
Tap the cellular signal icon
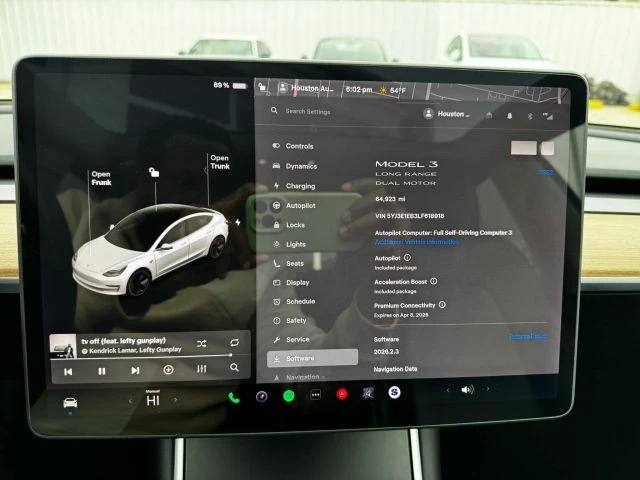tap(548, 117)
